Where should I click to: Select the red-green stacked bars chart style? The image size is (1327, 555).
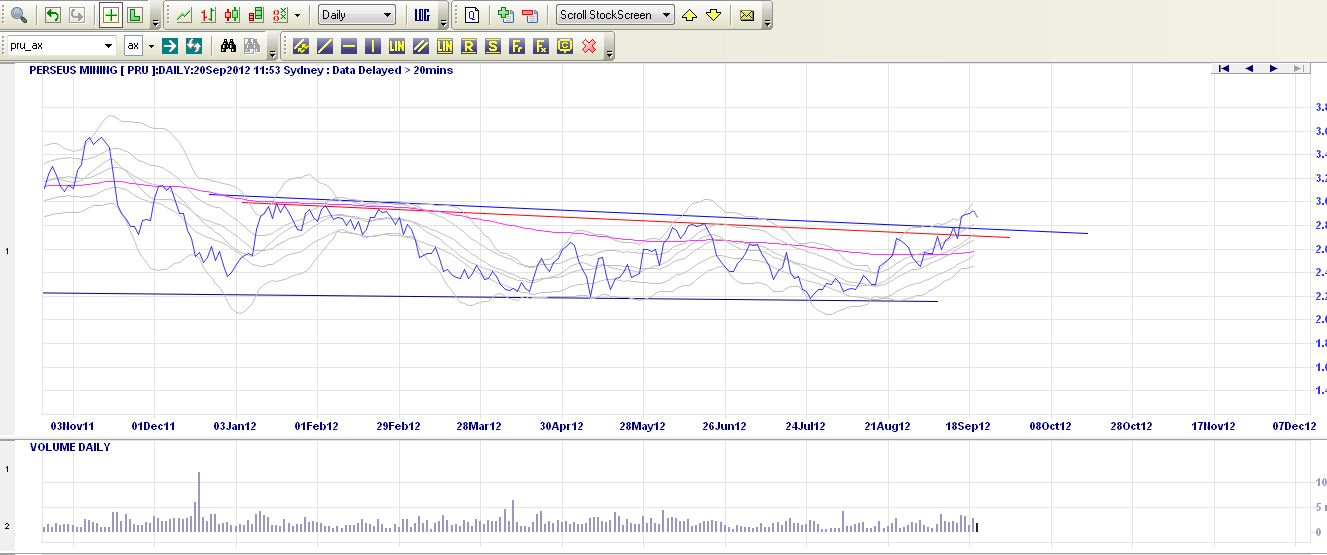tap(256, 15)
